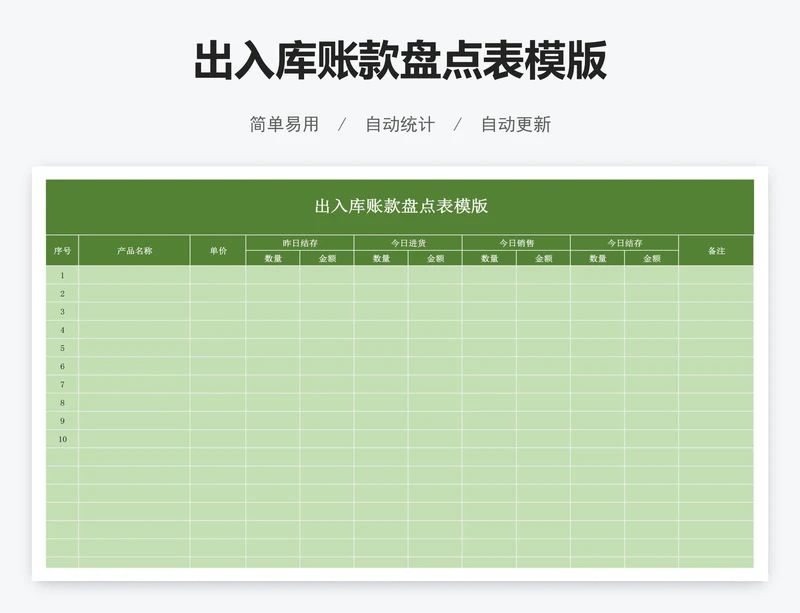Select the 简单易用 subtitle text

284,125
